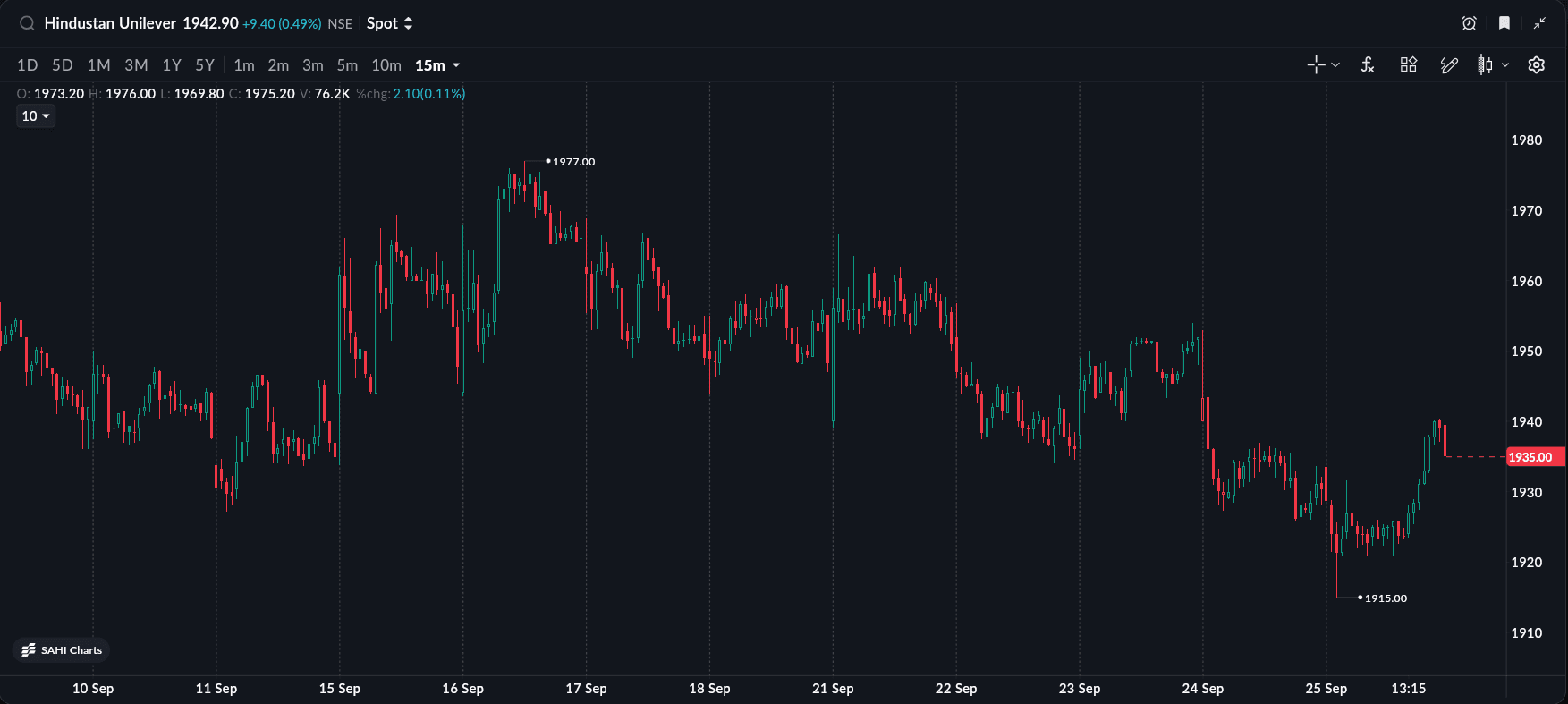Open chart settings gear icon
This screenshot has width=1568, height=704.
pyautogui.click(x=1537, y=64)
